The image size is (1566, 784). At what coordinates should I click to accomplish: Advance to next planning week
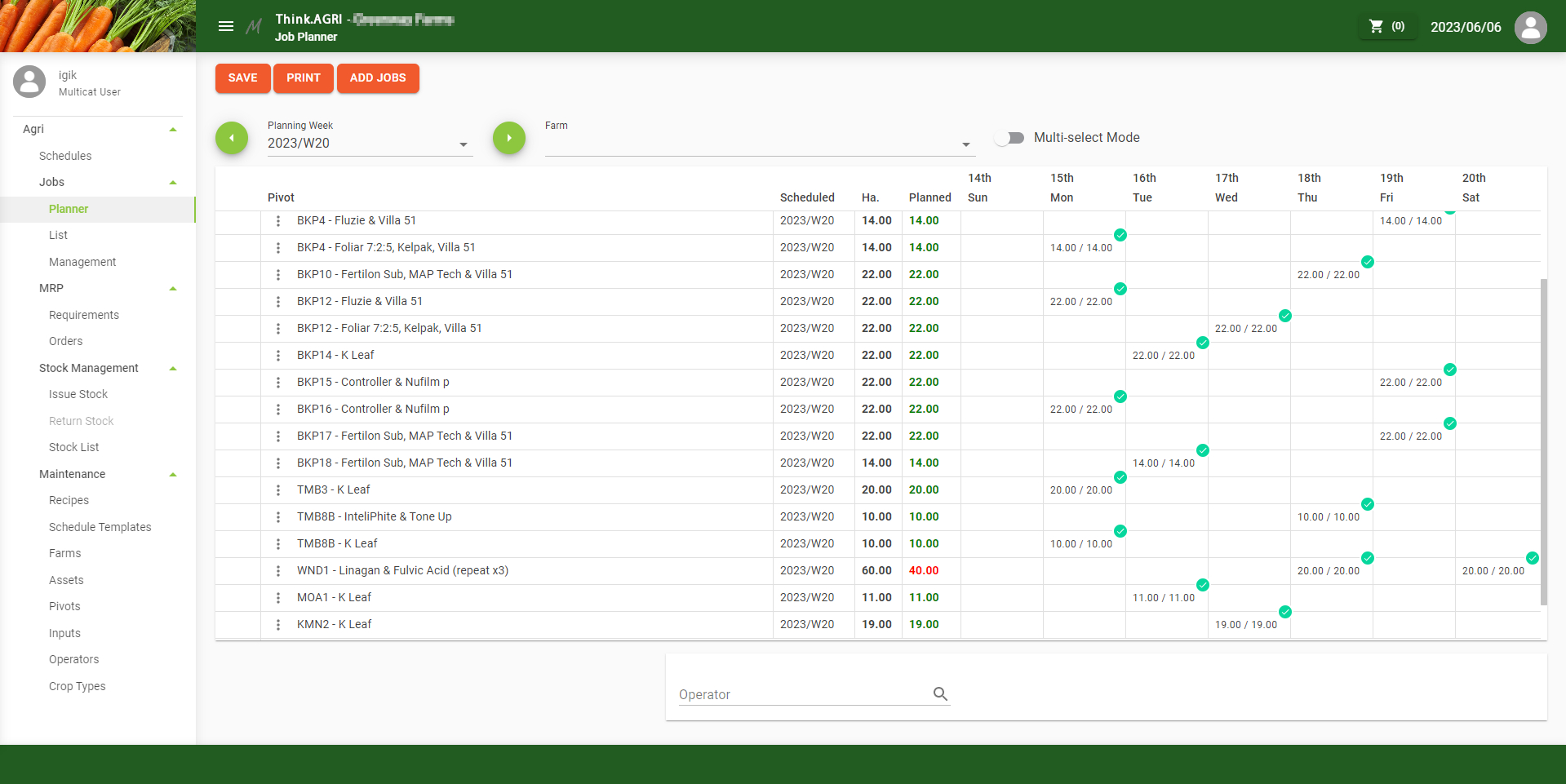click(509, 138)
